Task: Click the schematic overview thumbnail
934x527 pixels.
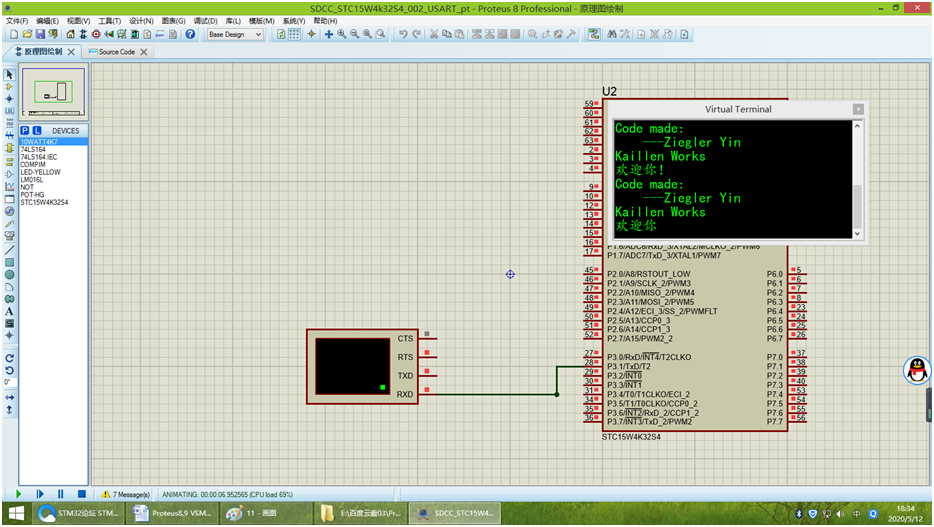Action: 53,93
